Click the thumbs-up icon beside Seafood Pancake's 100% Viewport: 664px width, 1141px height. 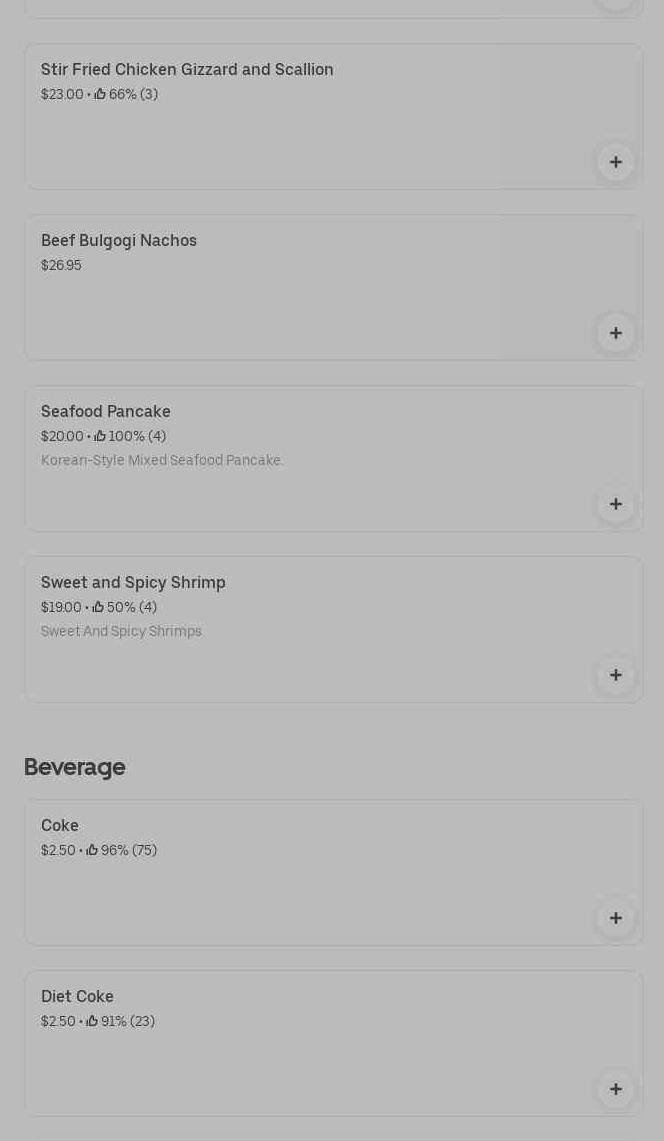coord(100,436)
